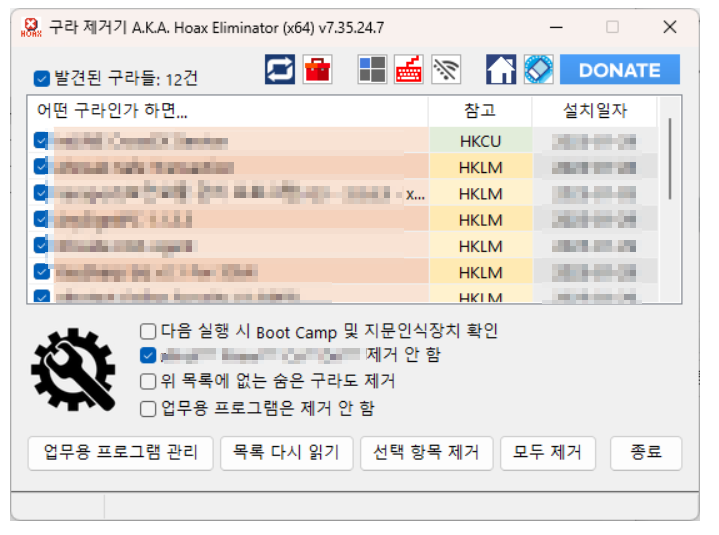This screenshot has height=535, width=719.
Task: Minimize the Hoax Eliminator window
Action: click(556, 27)
